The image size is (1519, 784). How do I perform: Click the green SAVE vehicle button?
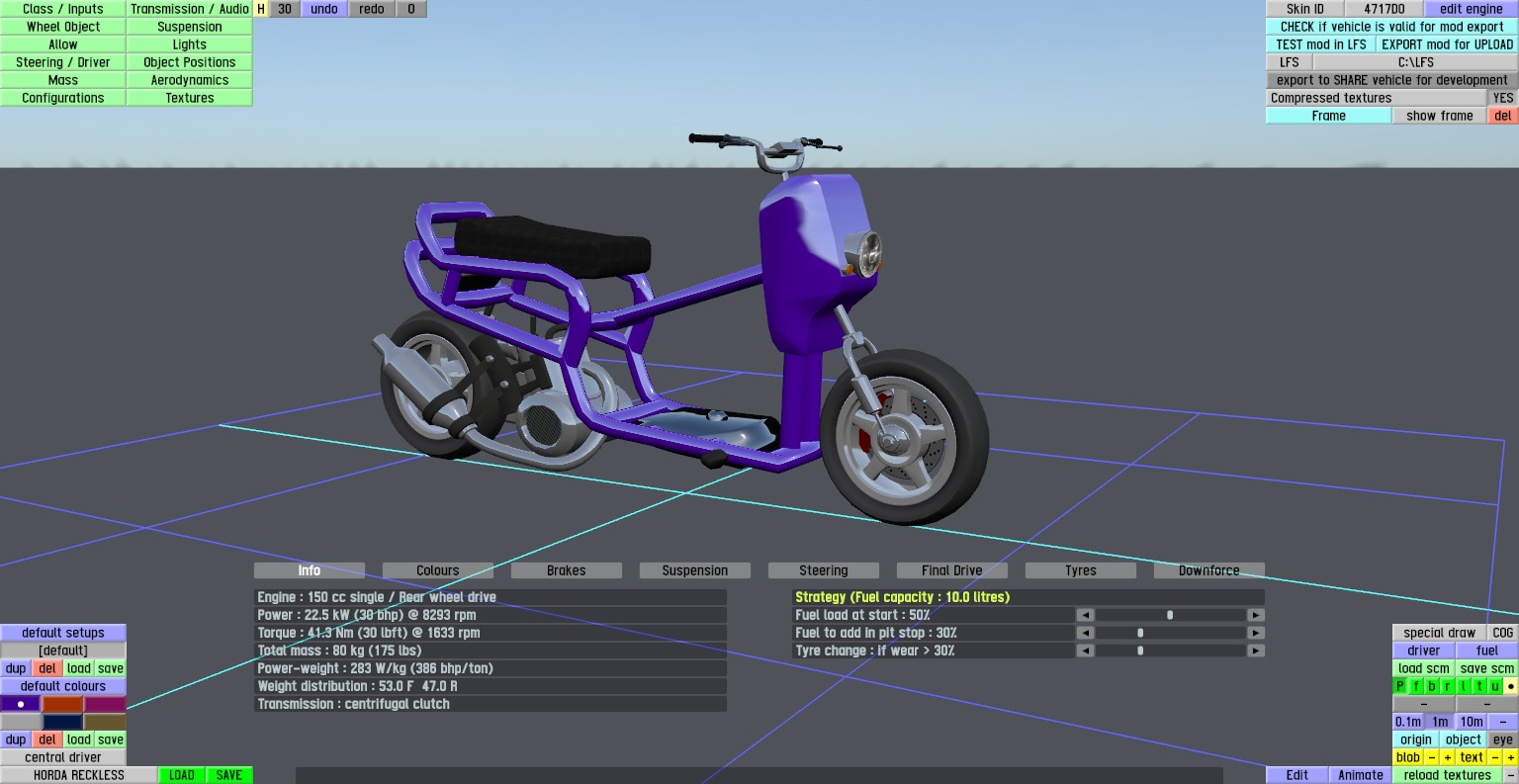229,775
